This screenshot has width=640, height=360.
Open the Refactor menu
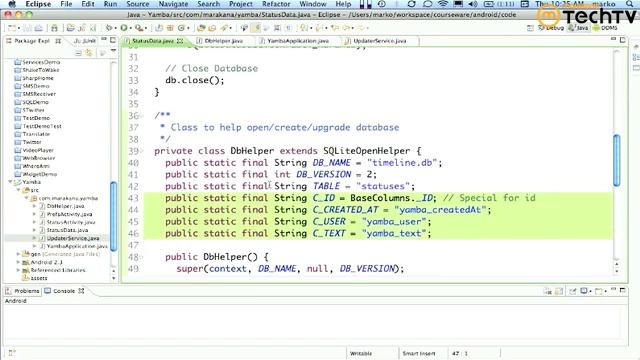276,4
